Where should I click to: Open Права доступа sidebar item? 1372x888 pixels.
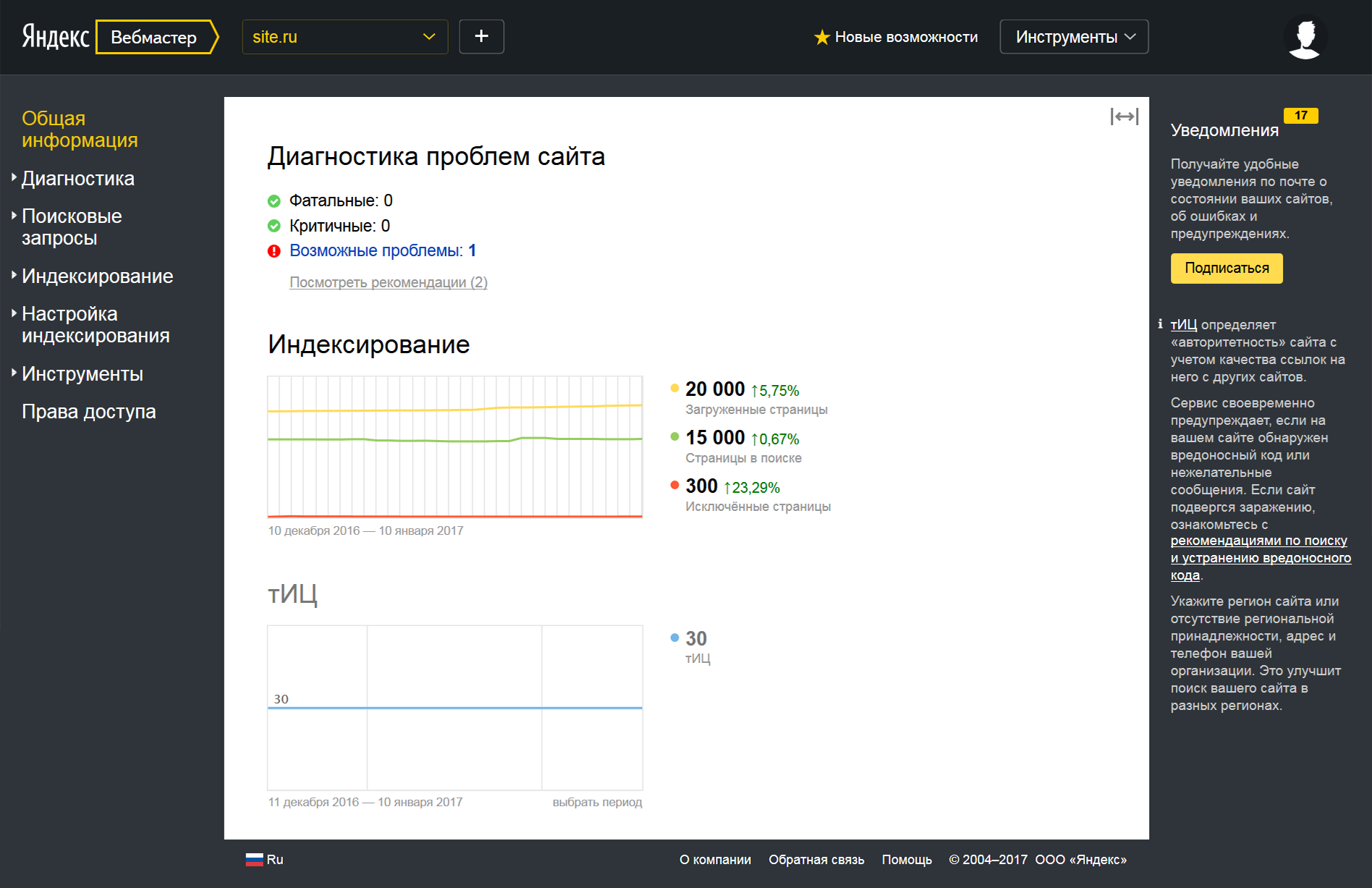click(89, 411)
